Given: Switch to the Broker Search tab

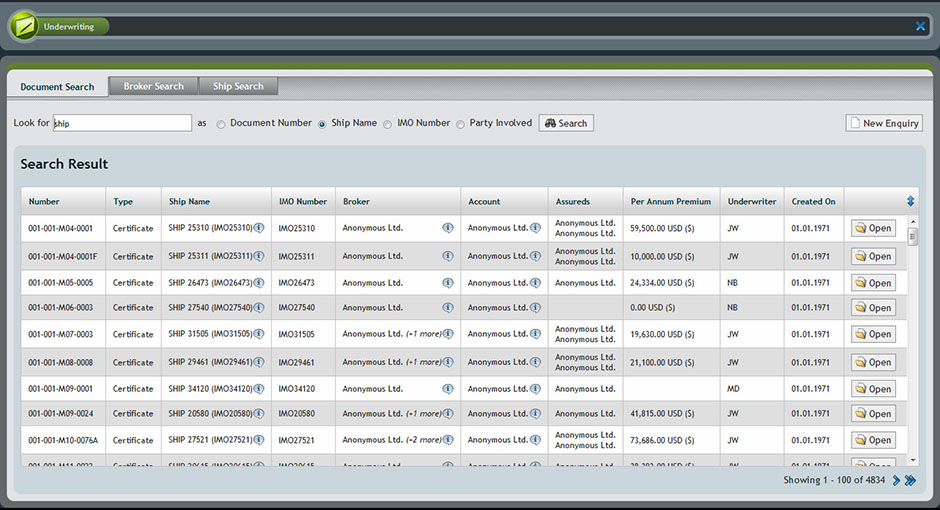Looking at the screenshot, I should tap(153, 87).
